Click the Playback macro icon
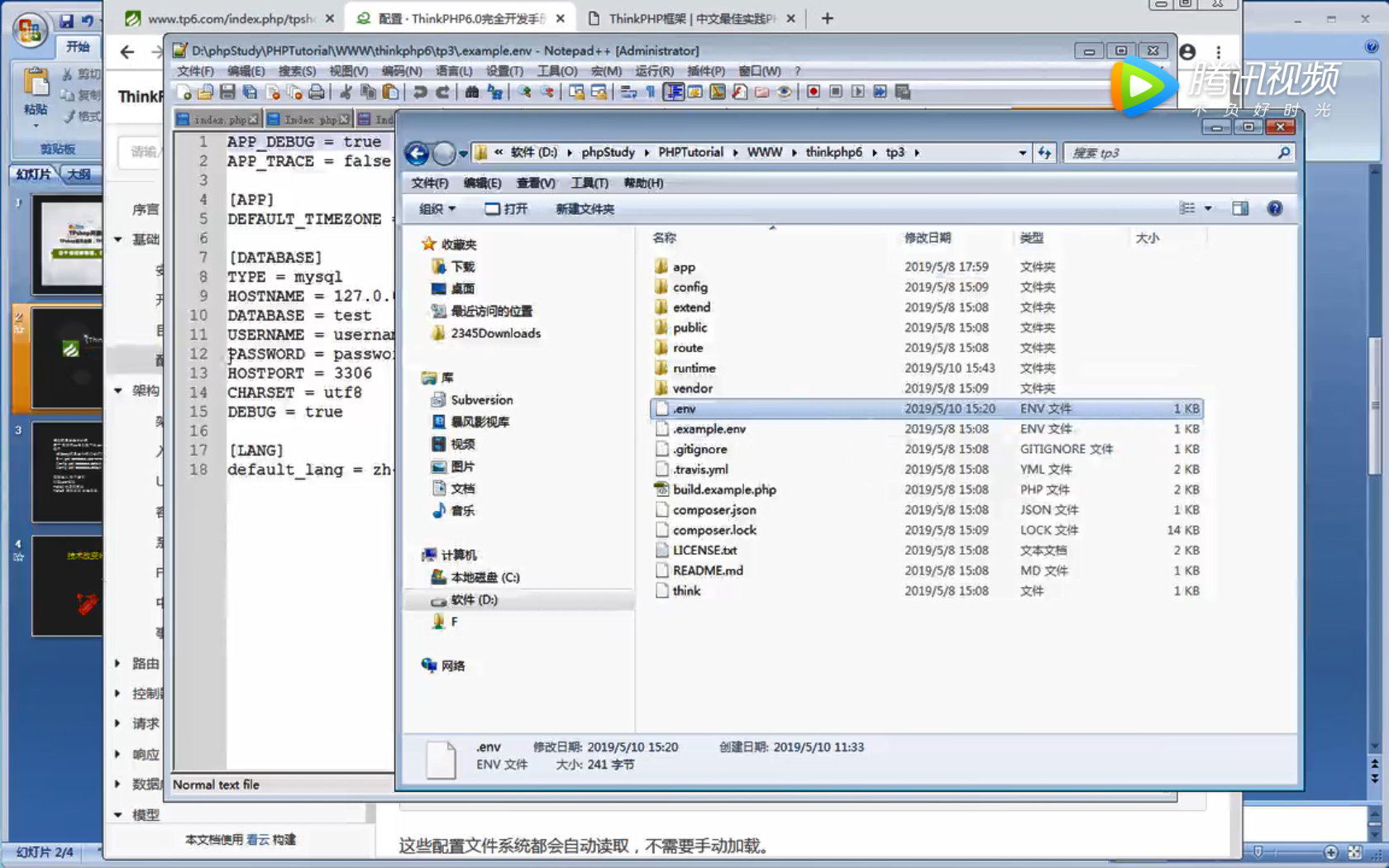The height and width of the screenshot is (868, 1389). 858,92
